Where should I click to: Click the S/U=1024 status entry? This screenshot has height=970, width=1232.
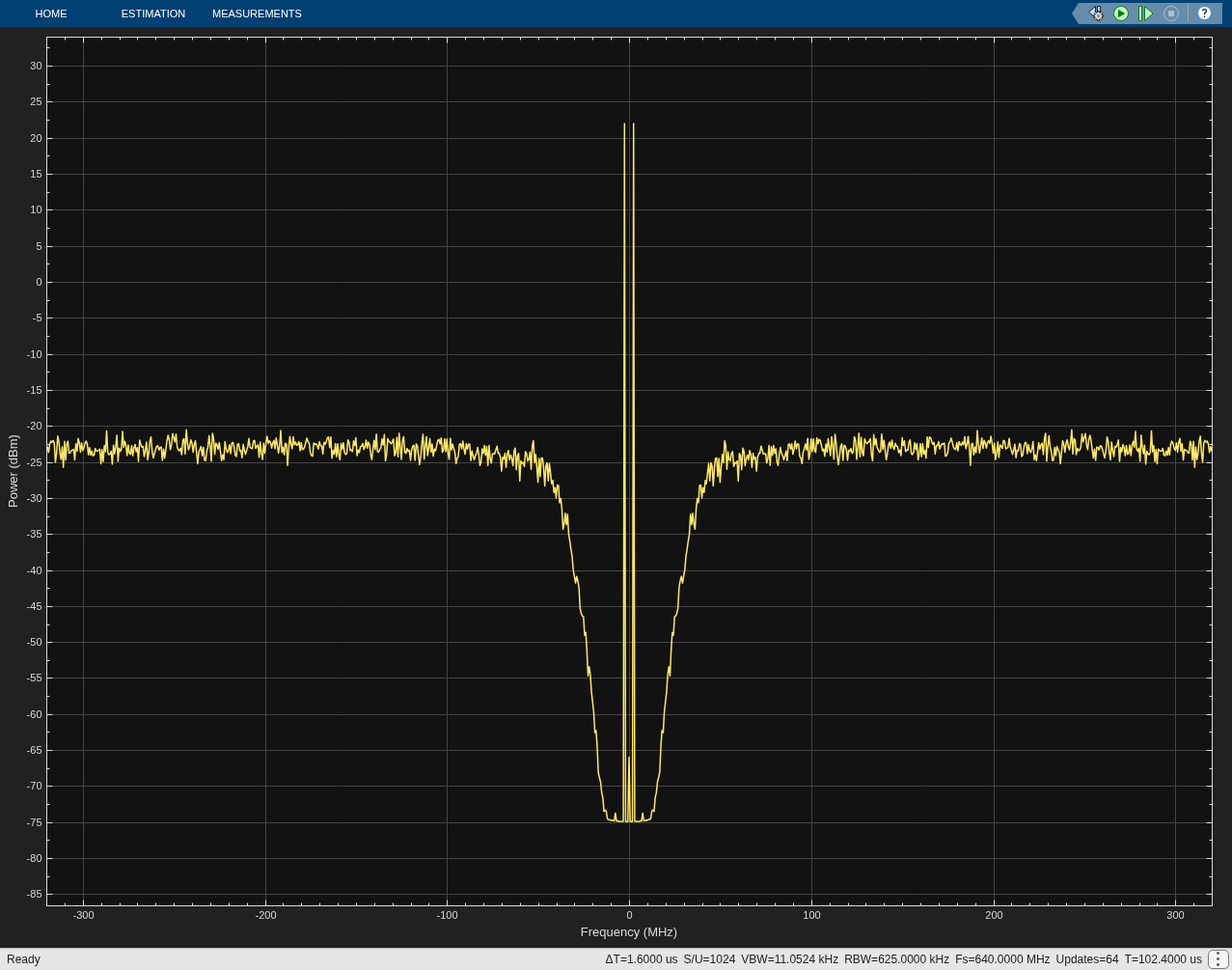tap(709, 959)
